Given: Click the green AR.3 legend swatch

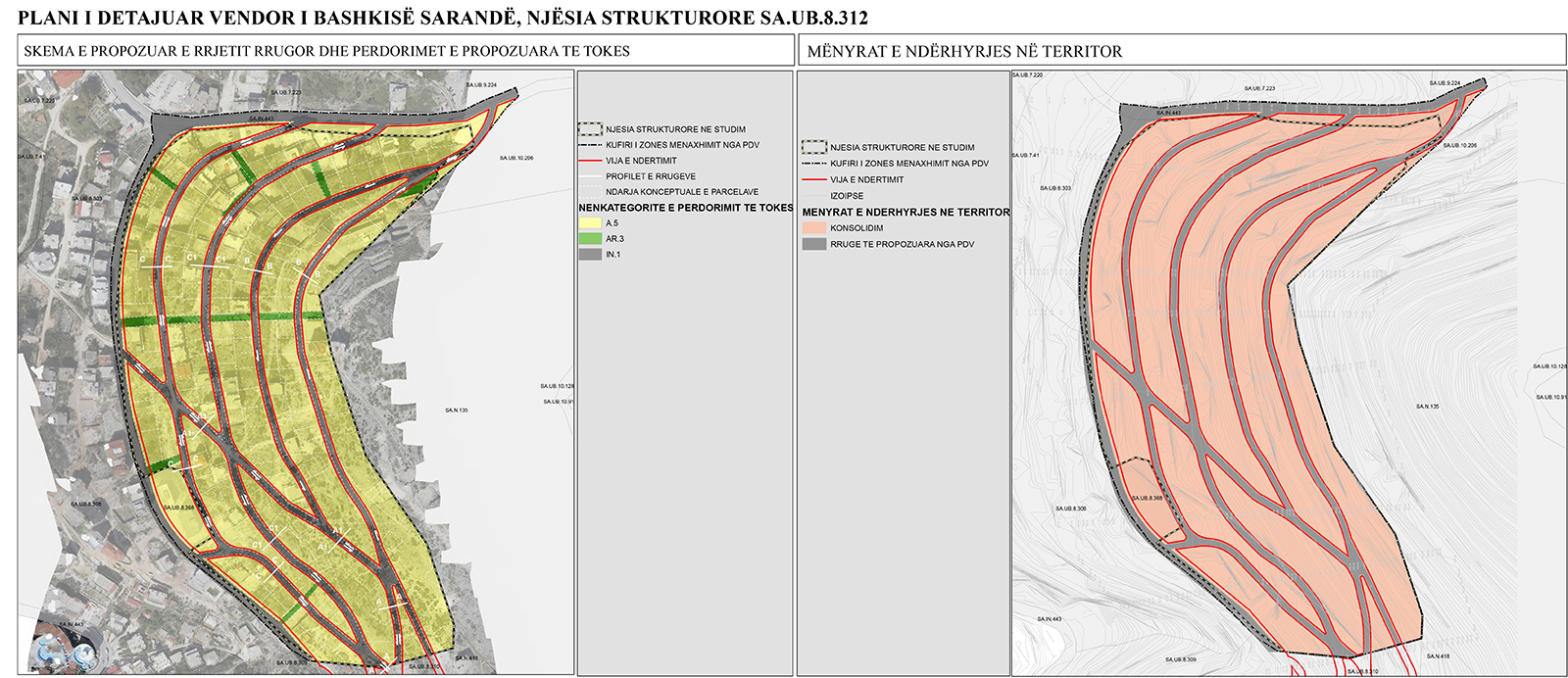Looking at the screenshot, I should click(590, 239).
